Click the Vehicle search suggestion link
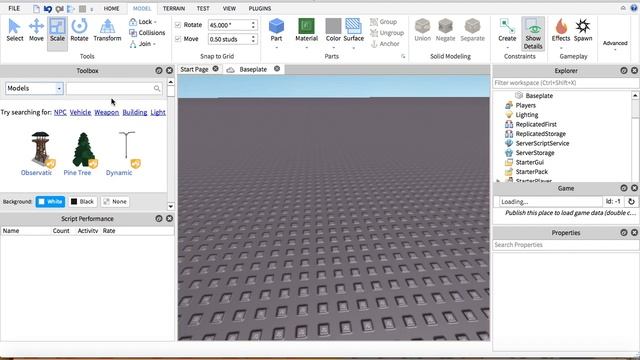This screenshot has height=360, width=640. click(80, 112)
